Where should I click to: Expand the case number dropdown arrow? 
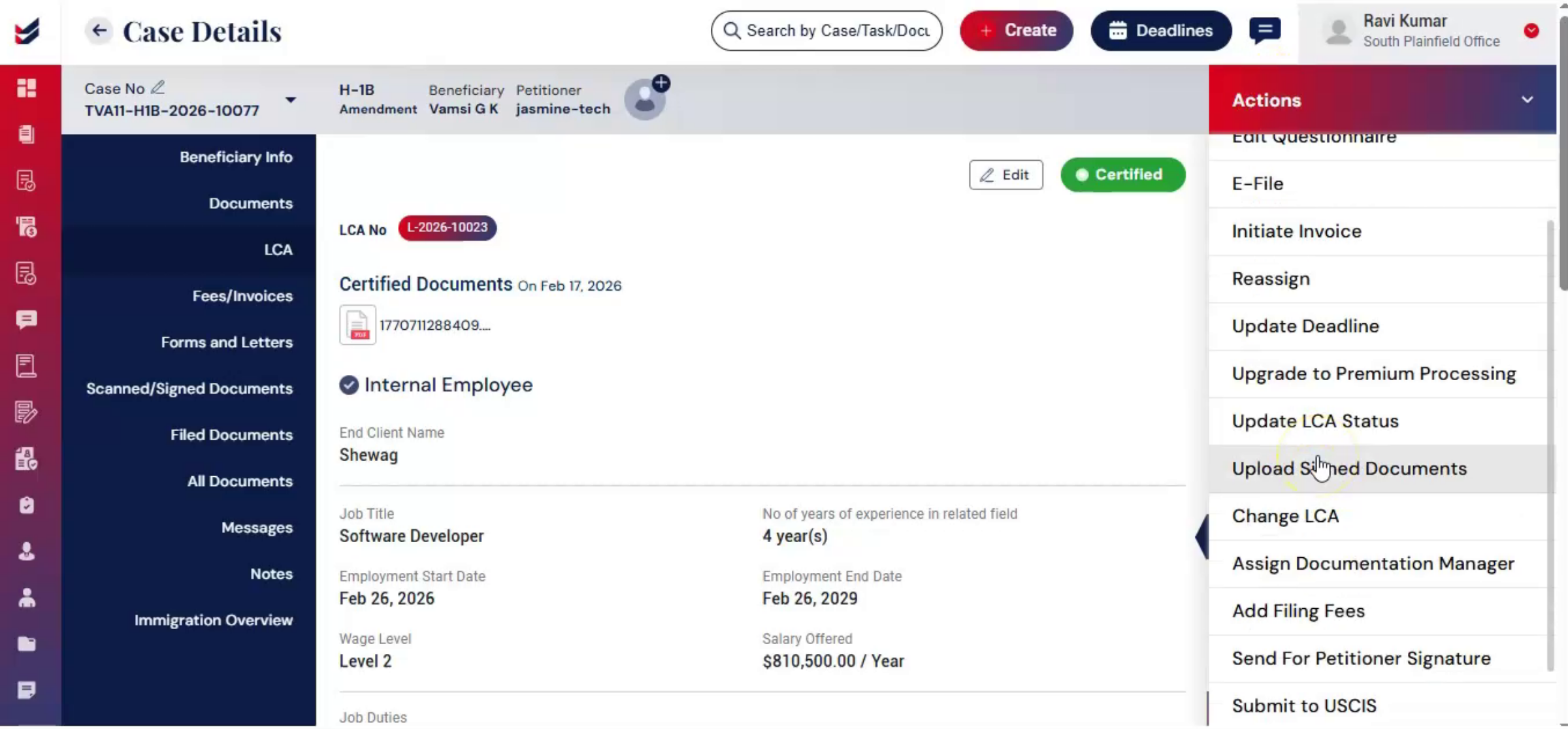[x=291, y=100]
